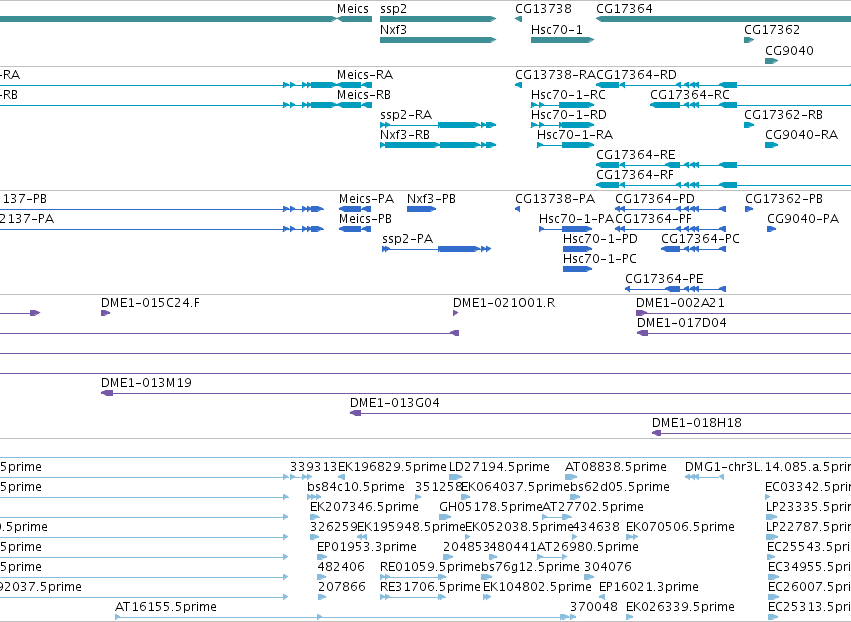Click EST EK104802.5prime
851x622 pixels.
[x=537, y=587]
